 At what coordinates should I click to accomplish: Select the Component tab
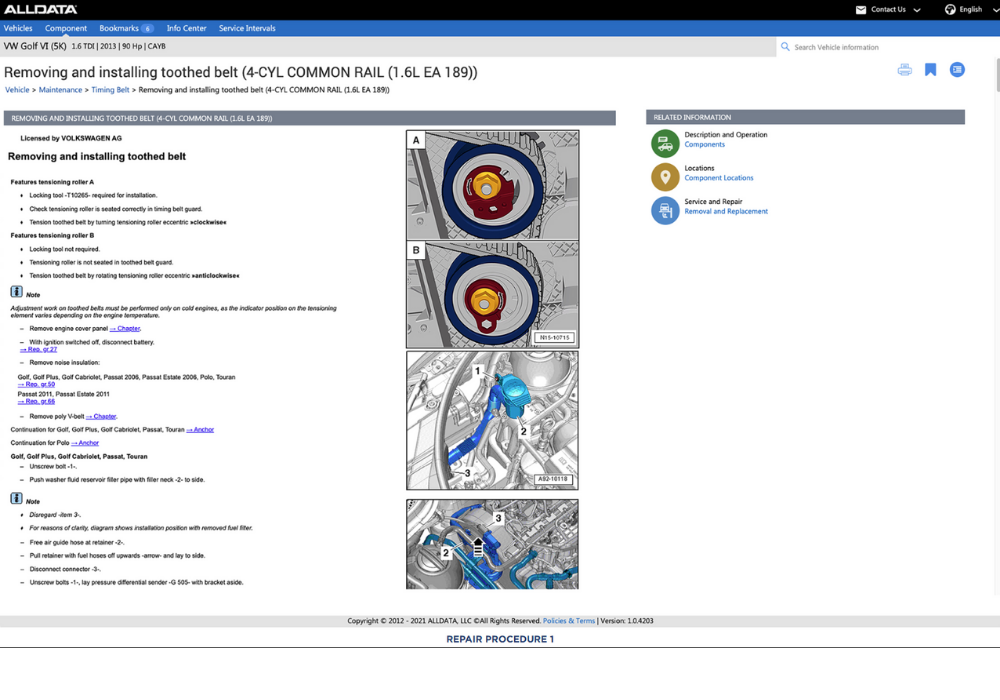66,28
